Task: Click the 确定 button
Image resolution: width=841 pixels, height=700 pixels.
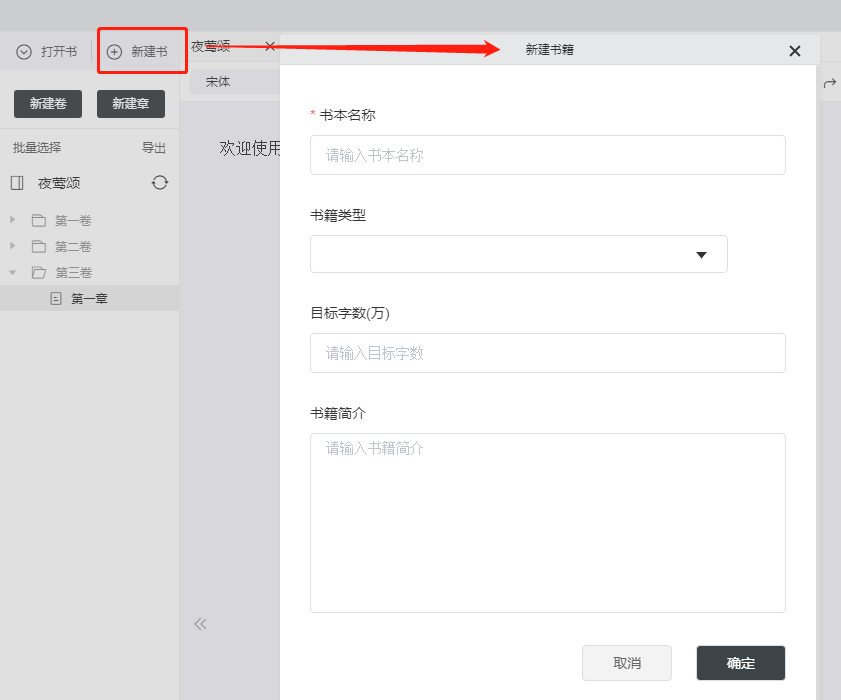Action: [x=741, y=663]
